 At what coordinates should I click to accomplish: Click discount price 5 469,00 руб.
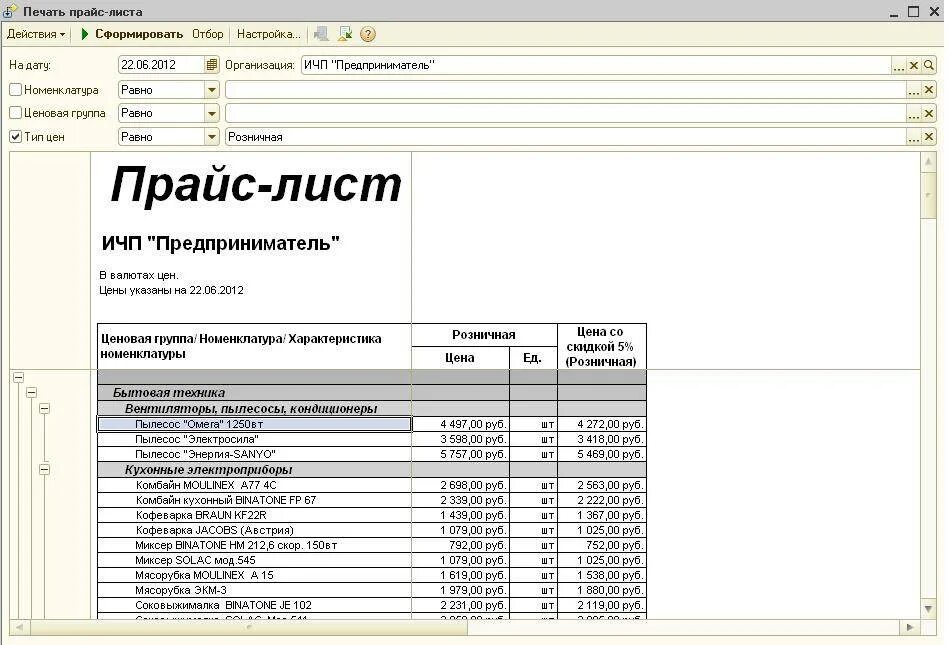point(602,454)
